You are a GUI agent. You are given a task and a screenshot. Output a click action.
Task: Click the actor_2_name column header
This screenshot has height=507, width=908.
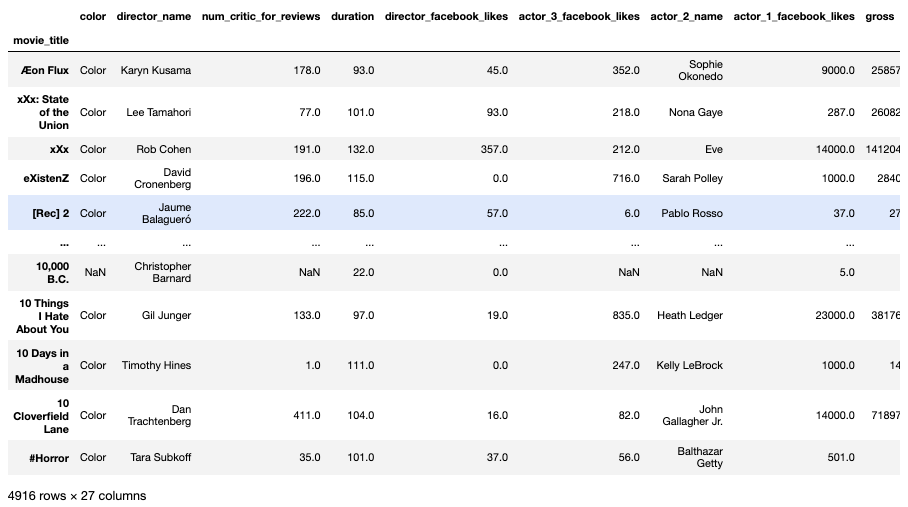pyautogui.click(x=686, y=16)
